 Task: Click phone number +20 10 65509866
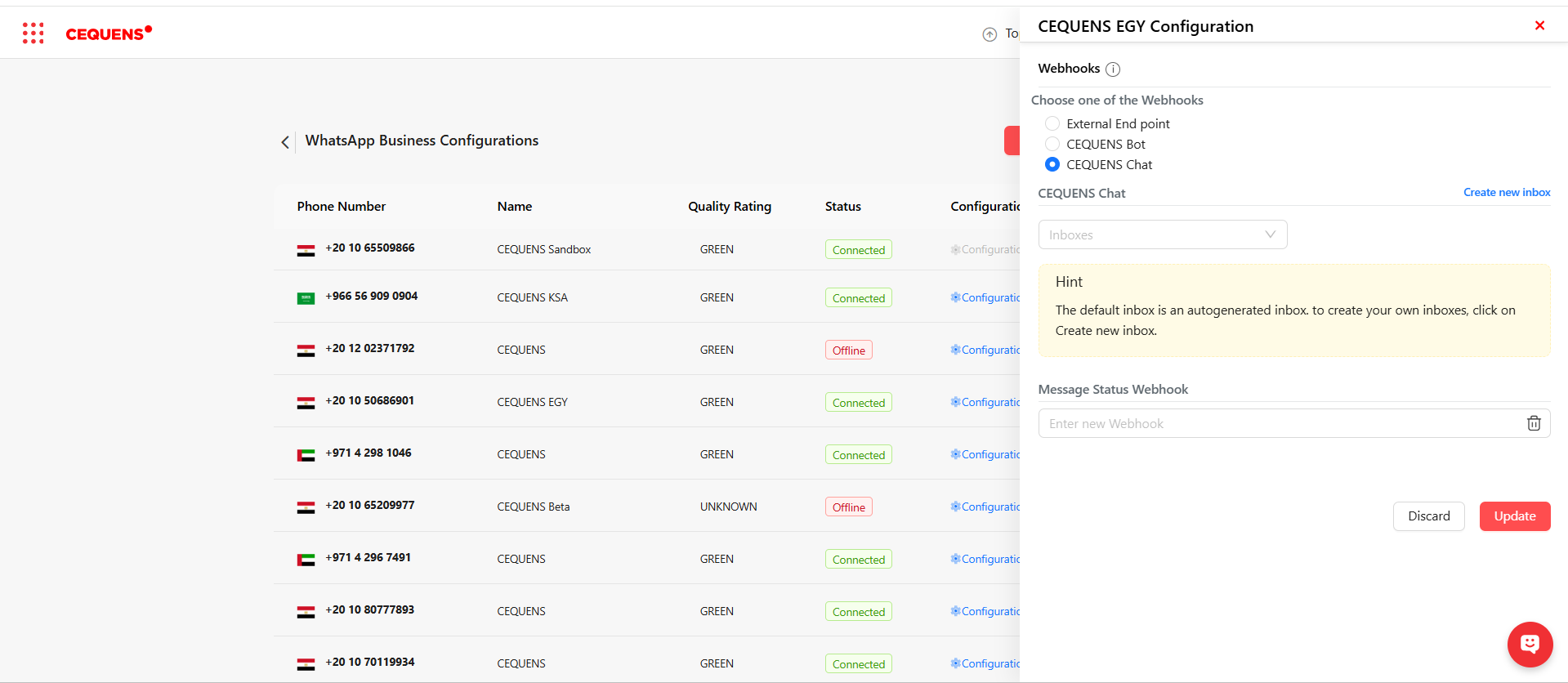click(x=370, y=248)
